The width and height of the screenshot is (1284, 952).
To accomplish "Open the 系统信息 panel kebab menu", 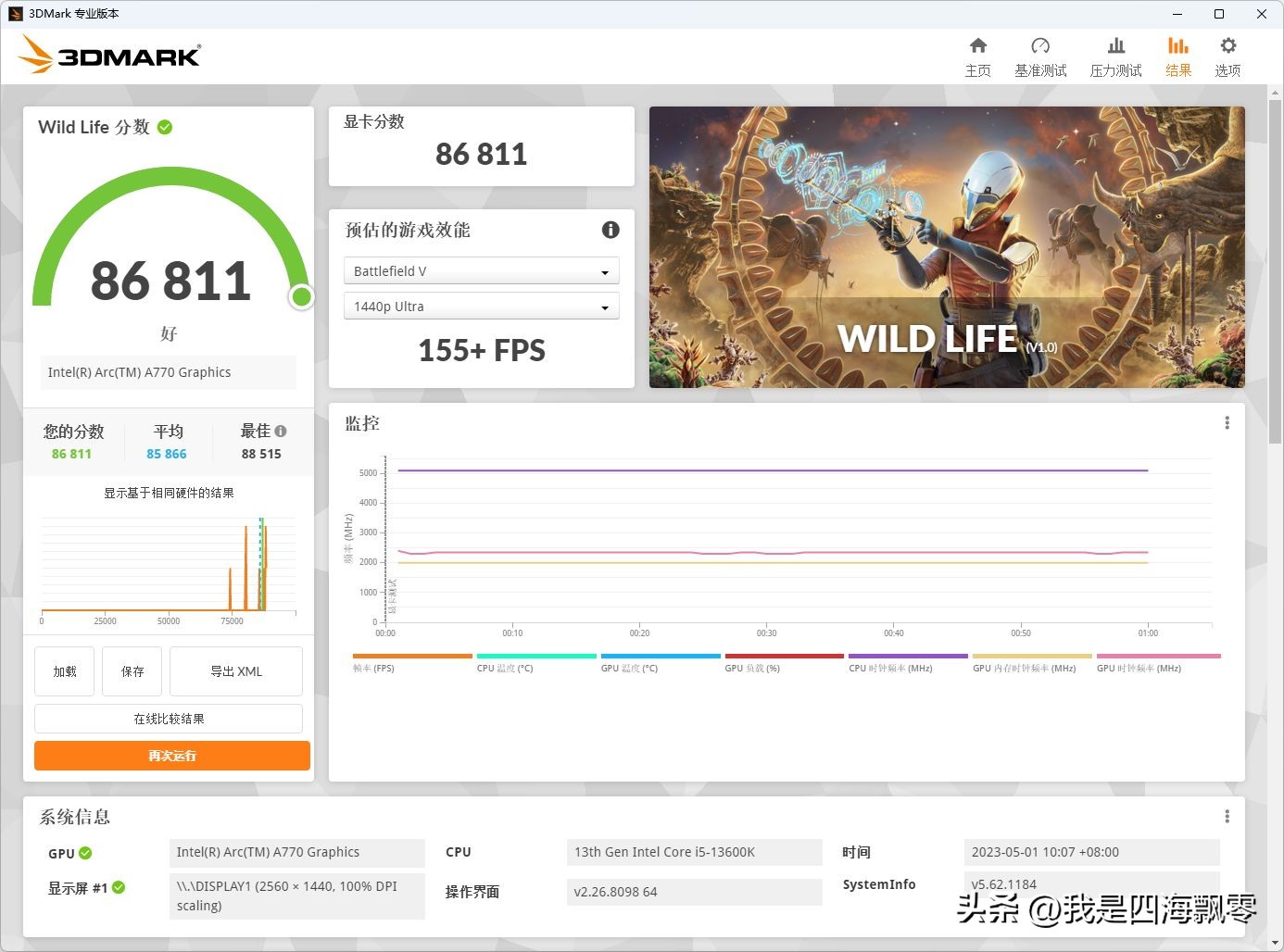I will (x=1227, y=815).
